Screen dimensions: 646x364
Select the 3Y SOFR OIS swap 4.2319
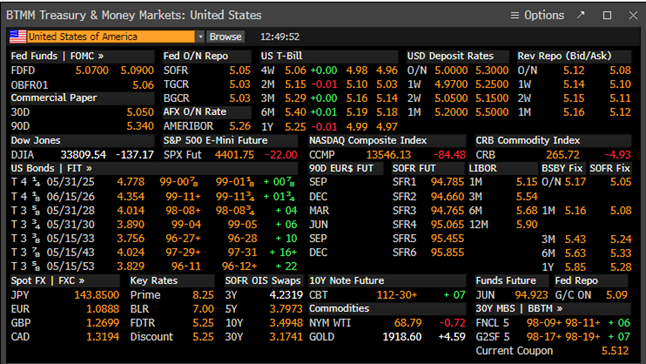[286, 296]
